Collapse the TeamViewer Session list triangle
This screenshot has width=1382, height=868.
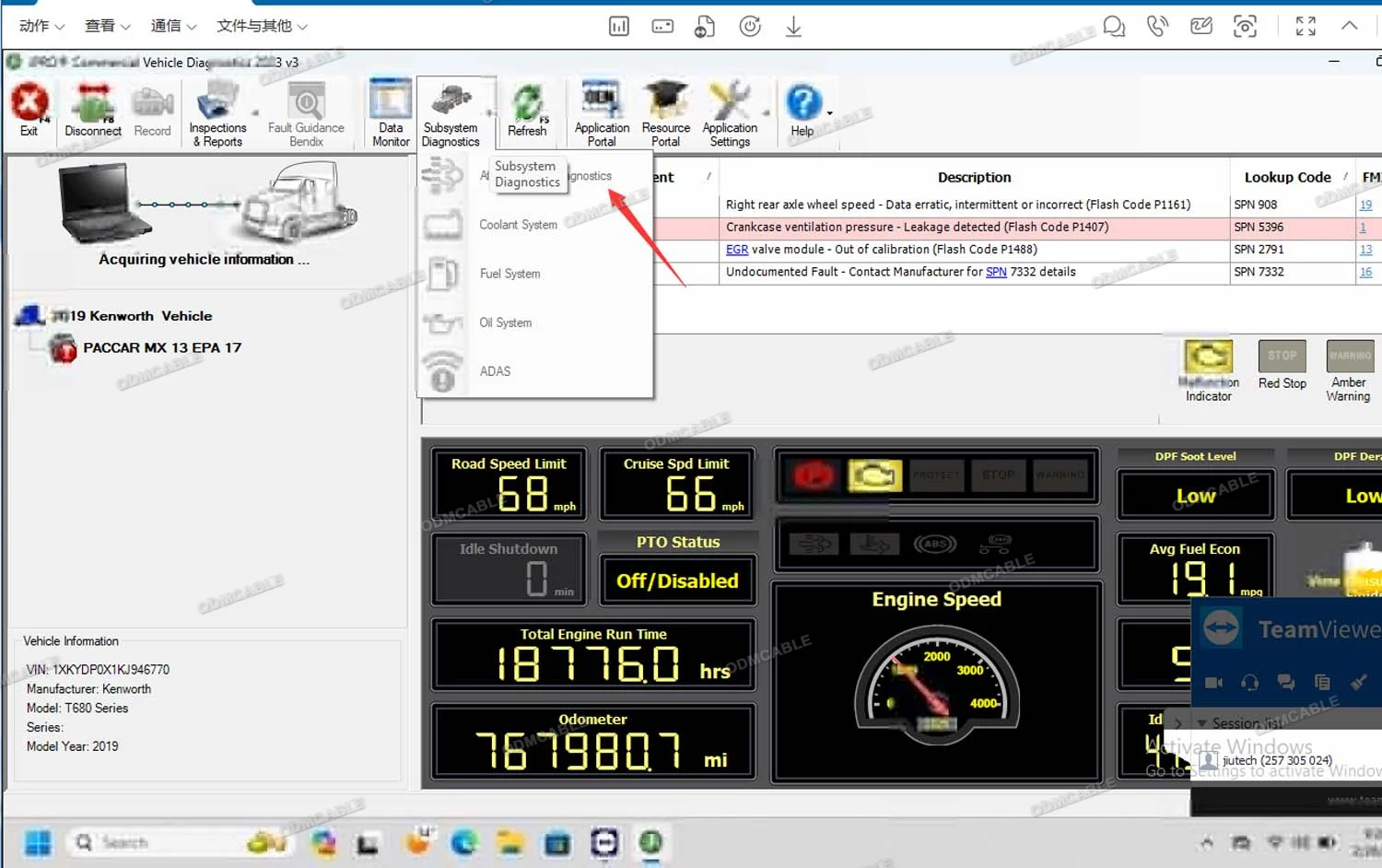(1201, 723)
